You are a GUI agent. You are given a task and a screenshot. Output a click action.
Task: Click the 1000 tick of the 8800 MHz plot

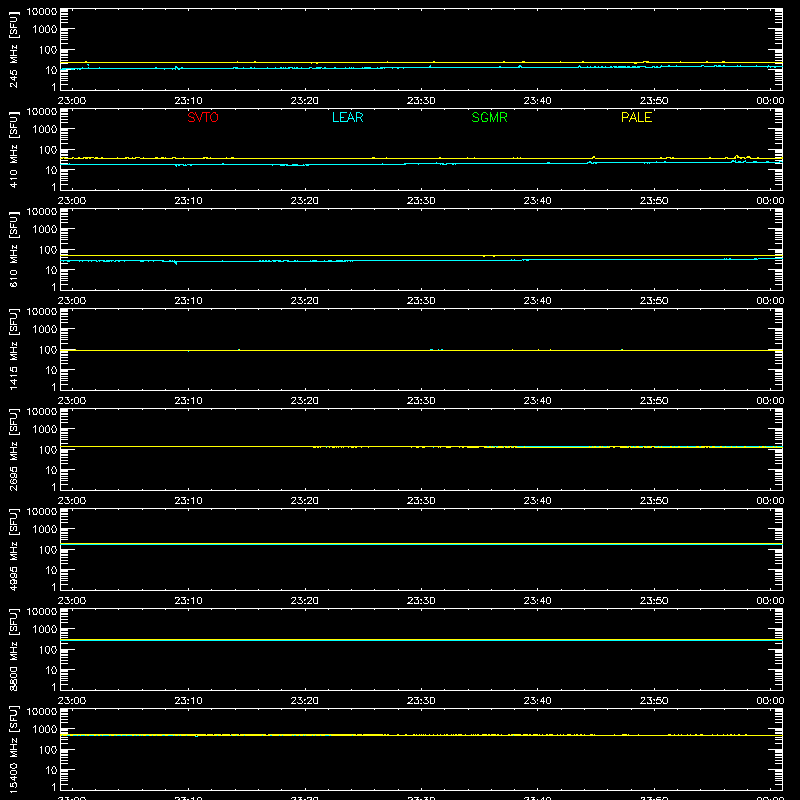pos(45,630)
